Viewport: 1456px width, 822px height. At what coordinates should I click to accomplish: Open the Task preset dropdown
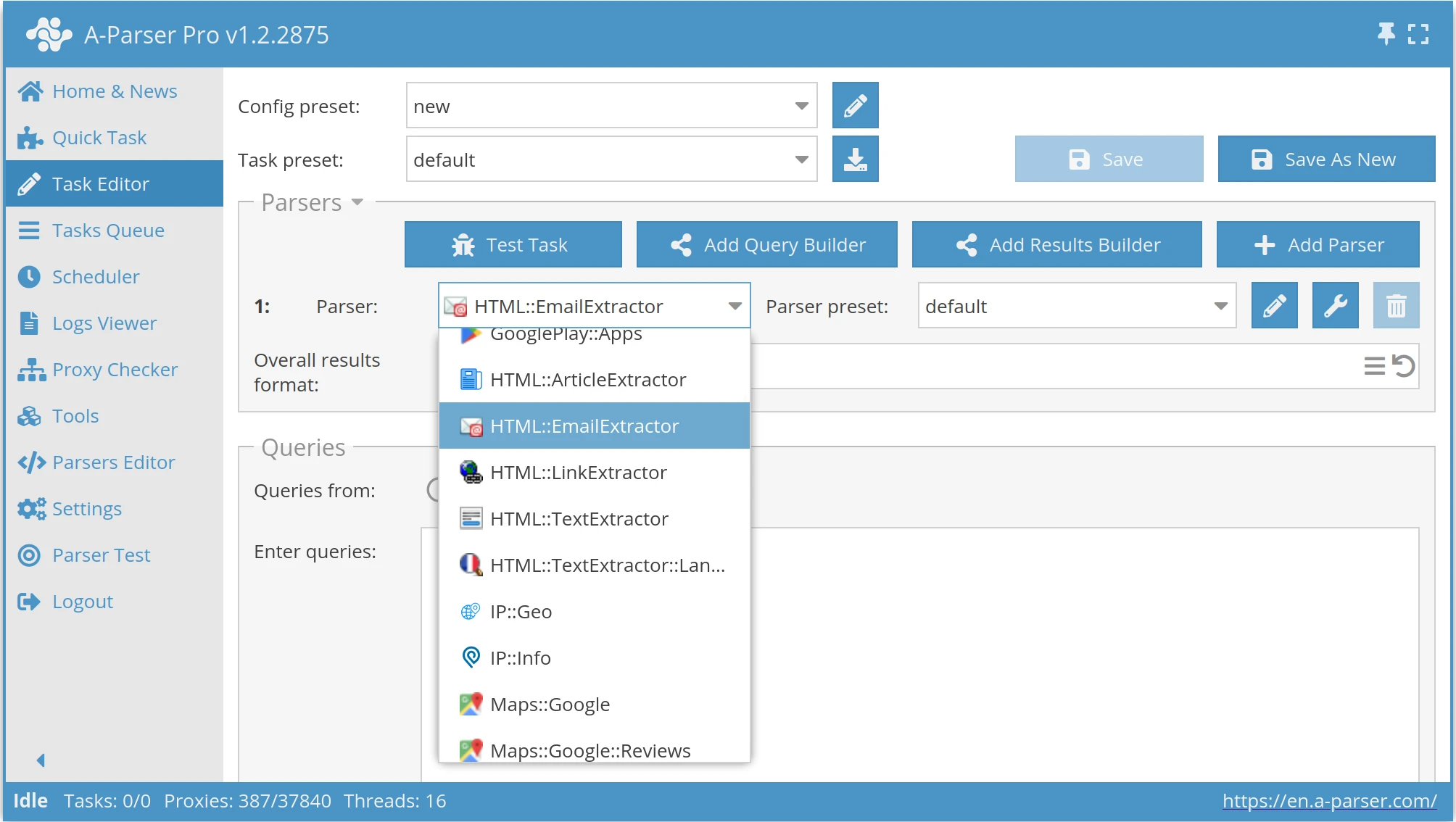pyautogui.click(x=801, y=159)
